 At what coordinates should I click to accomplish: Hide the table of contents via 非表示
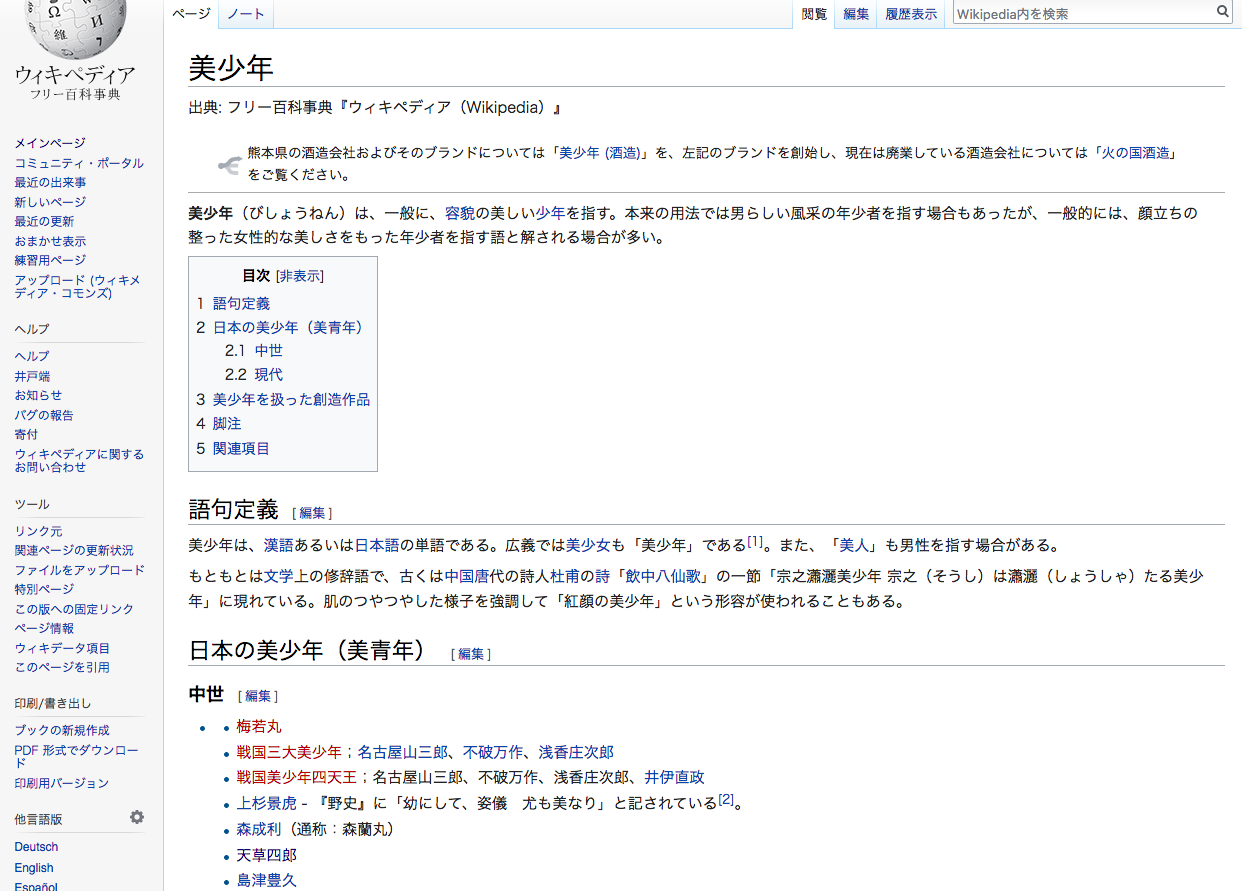[x=299, y=276]
